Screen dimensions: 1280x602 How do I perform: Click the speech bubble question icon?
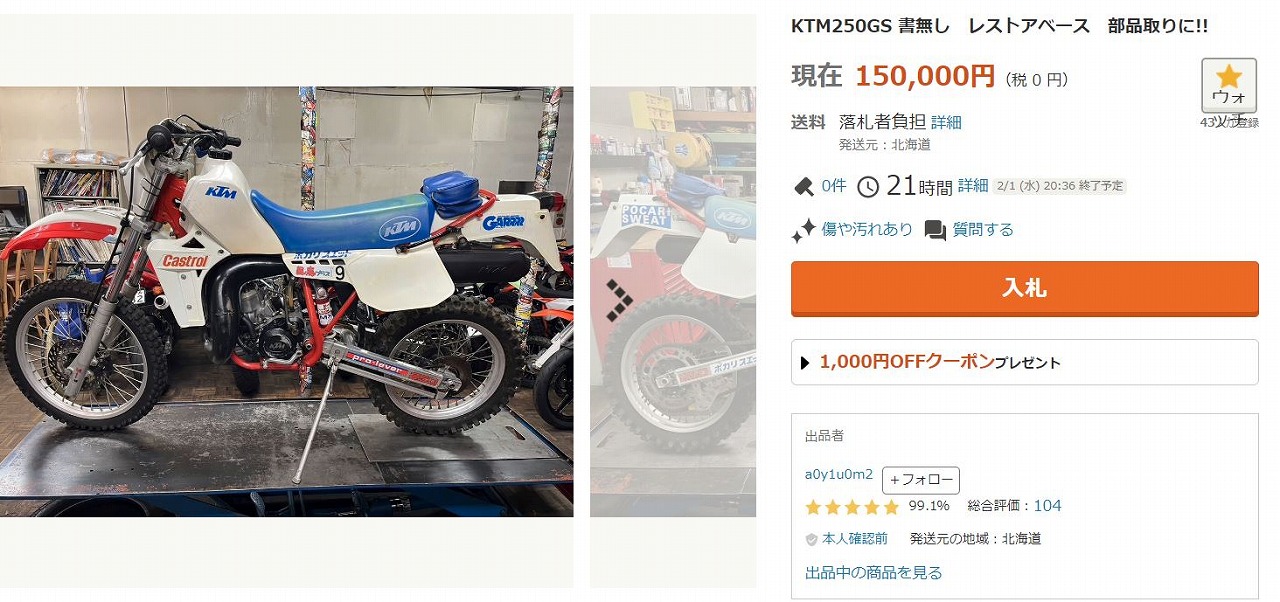[935, 231]
